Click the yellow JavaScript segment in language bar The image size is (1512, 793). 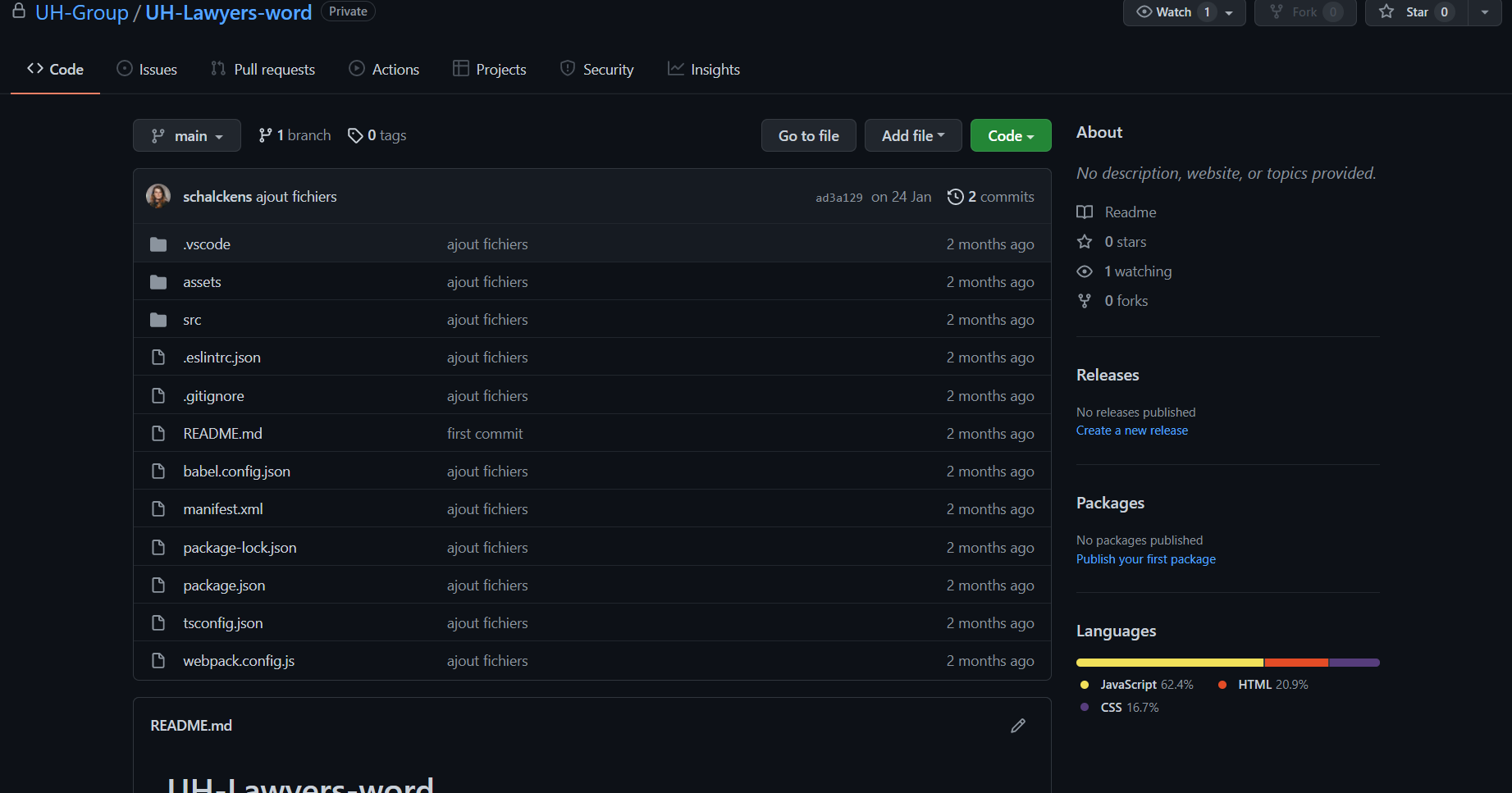(x=1170, y=663)
